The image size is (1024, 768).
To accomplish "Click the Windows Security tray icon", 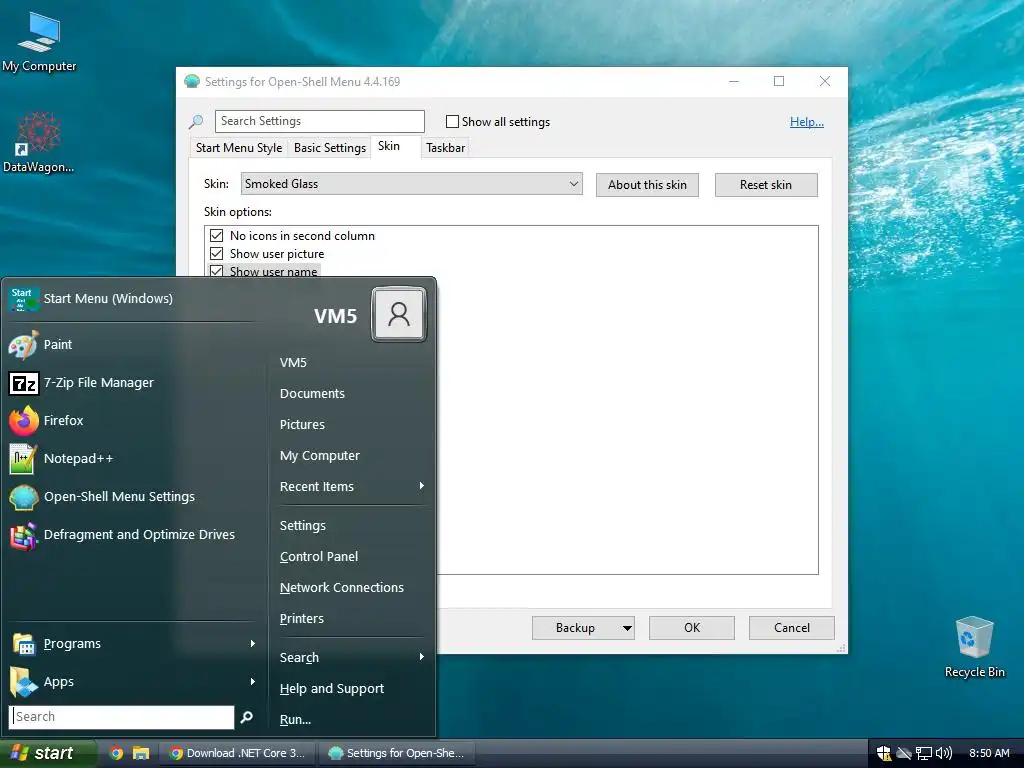I will pos(884,753).
